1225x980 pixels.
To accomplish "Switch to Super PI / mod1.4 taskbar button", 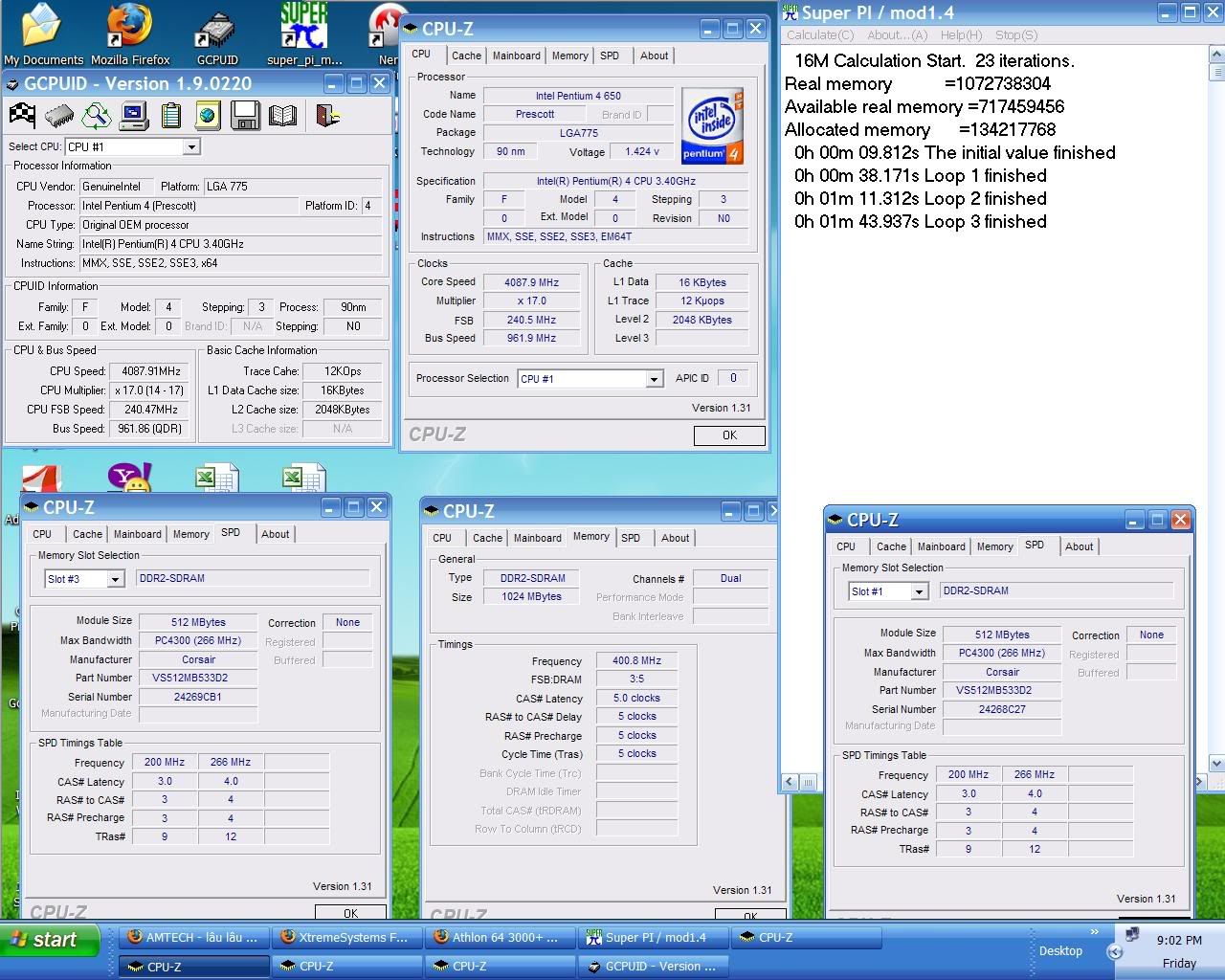I will point(653,938).
